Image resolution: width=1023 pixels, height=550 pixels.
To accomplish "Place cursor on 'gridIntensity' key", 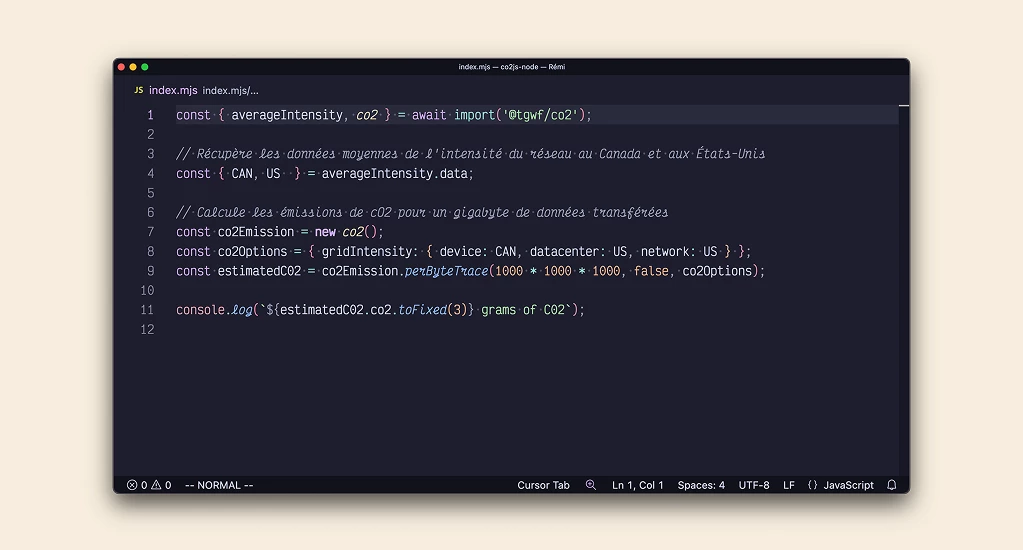I will 366,252.
